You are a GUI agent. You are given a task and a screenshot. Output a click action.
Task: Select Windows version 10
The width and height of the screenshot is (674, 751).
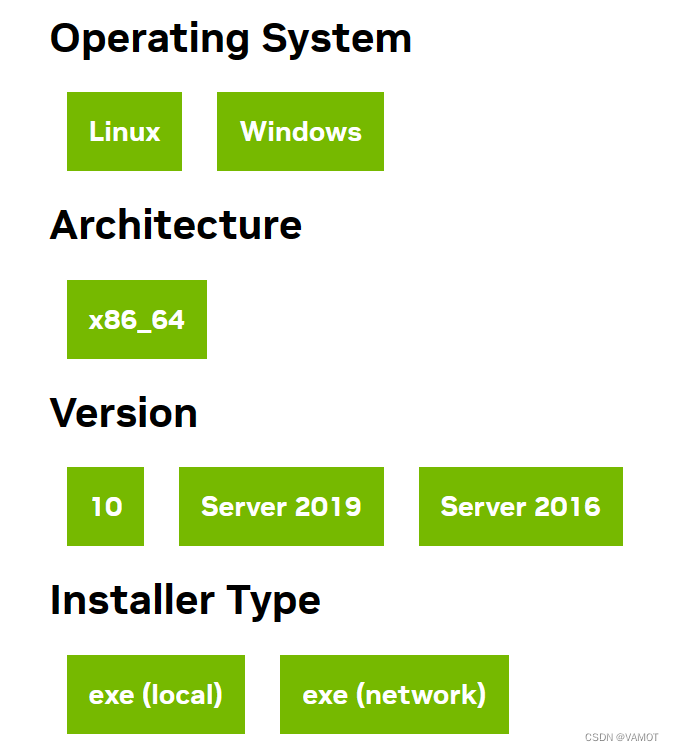tap(105, 506)
